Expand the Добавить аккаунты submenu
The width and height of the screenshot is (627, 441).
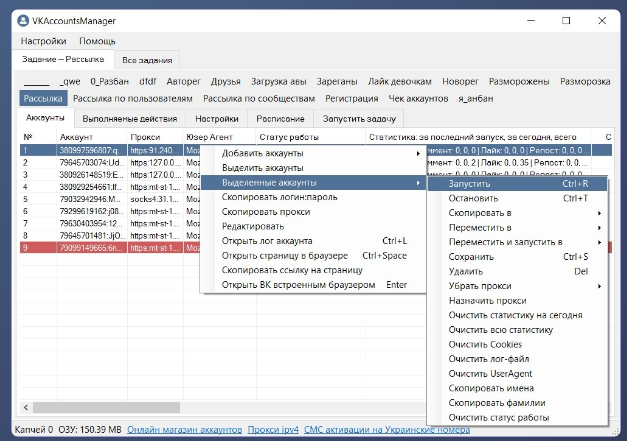[313, 153]
